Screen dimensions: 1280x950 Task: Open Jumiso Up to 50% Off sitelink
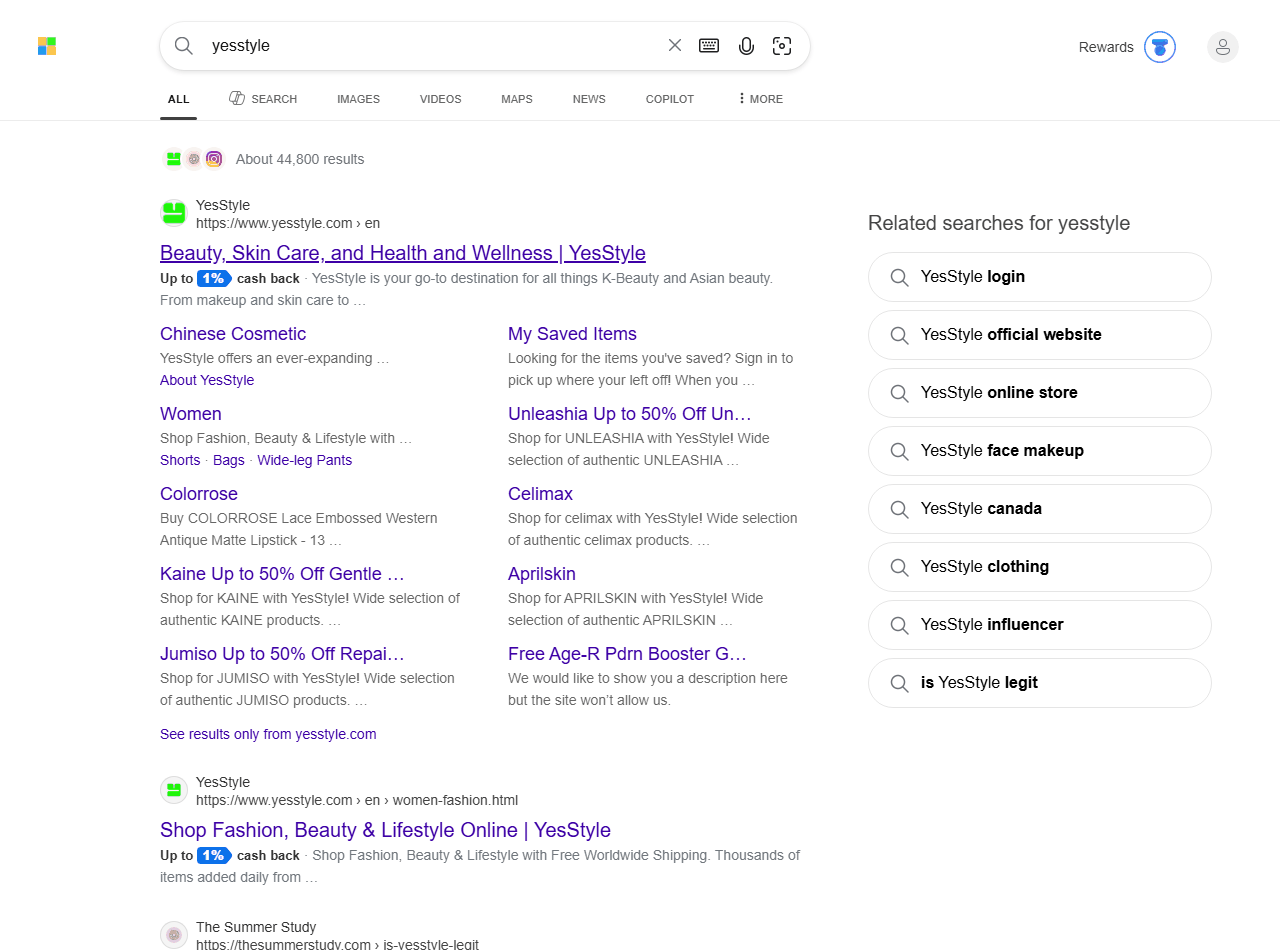pyautogui.click(x=282, y=654)
